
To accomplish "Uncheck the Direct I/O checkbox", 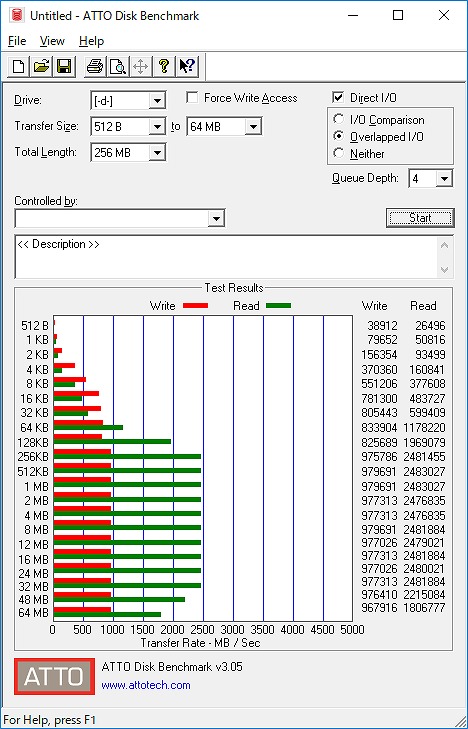I will click(338, 98).
